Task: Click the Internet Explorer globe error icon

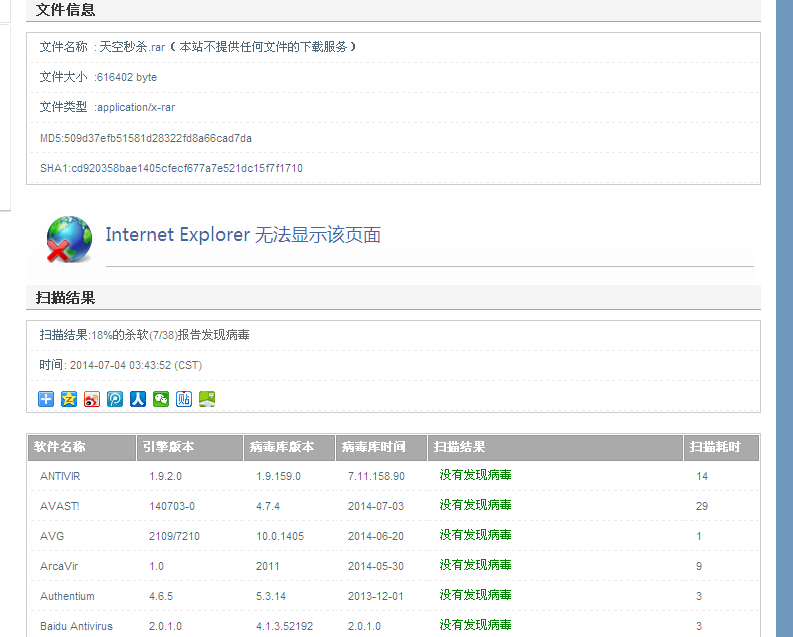Action: [x=69, y=239]
